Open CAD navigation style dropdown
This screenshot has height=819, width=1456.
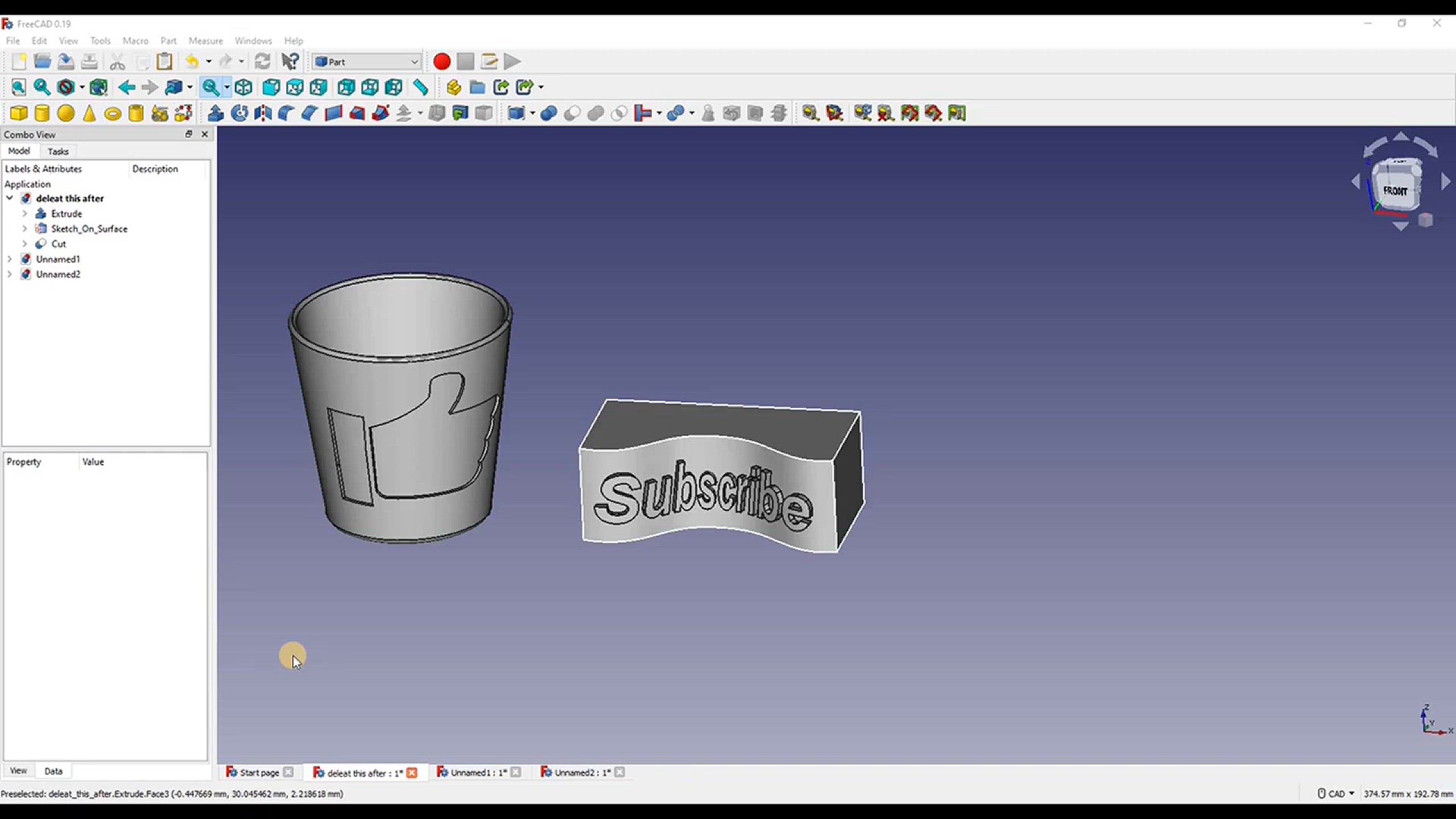click(x=1338, y=793)
